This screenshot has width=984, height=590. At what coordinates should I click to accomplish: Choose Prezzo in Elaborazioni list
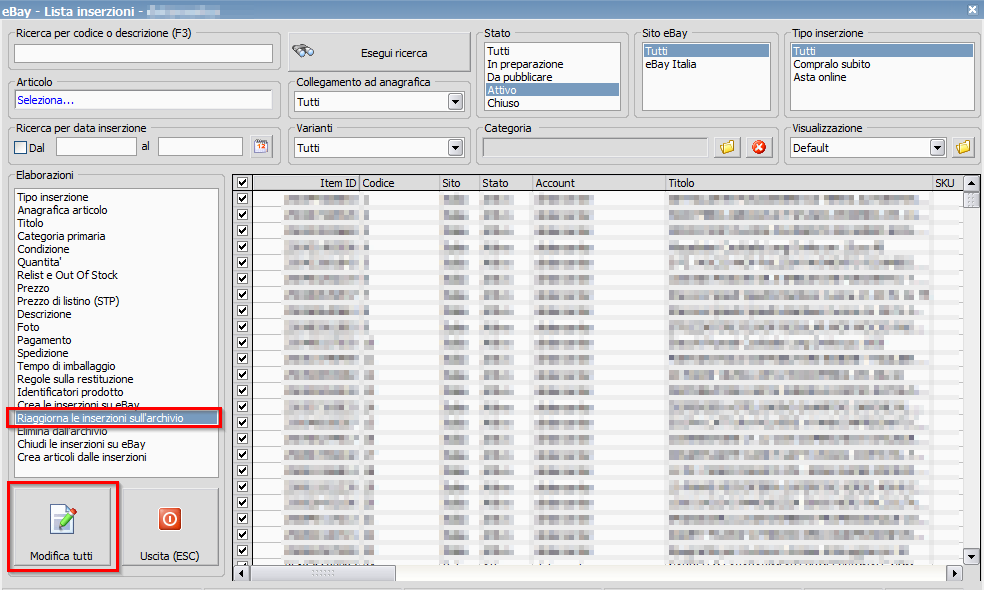coord(33,288)
